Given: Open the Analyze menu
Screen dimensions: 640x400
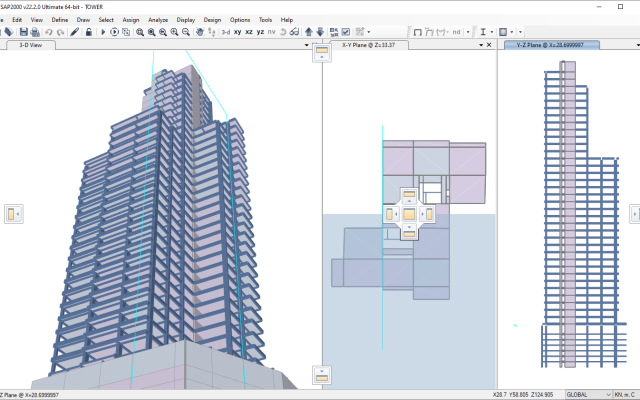Looking at the screenshot, I should coord(158,19).
